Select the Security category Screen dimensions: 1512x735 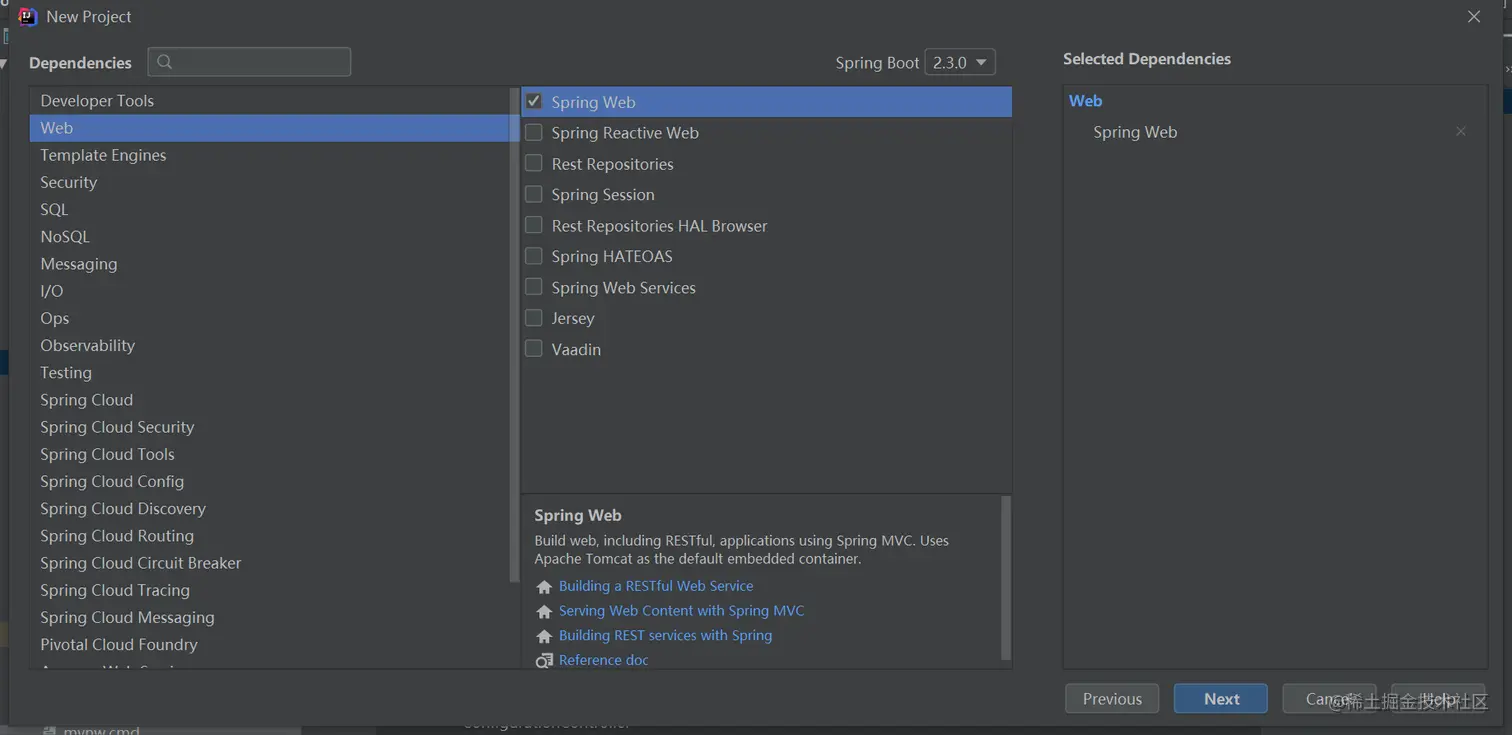click(69, 182)
